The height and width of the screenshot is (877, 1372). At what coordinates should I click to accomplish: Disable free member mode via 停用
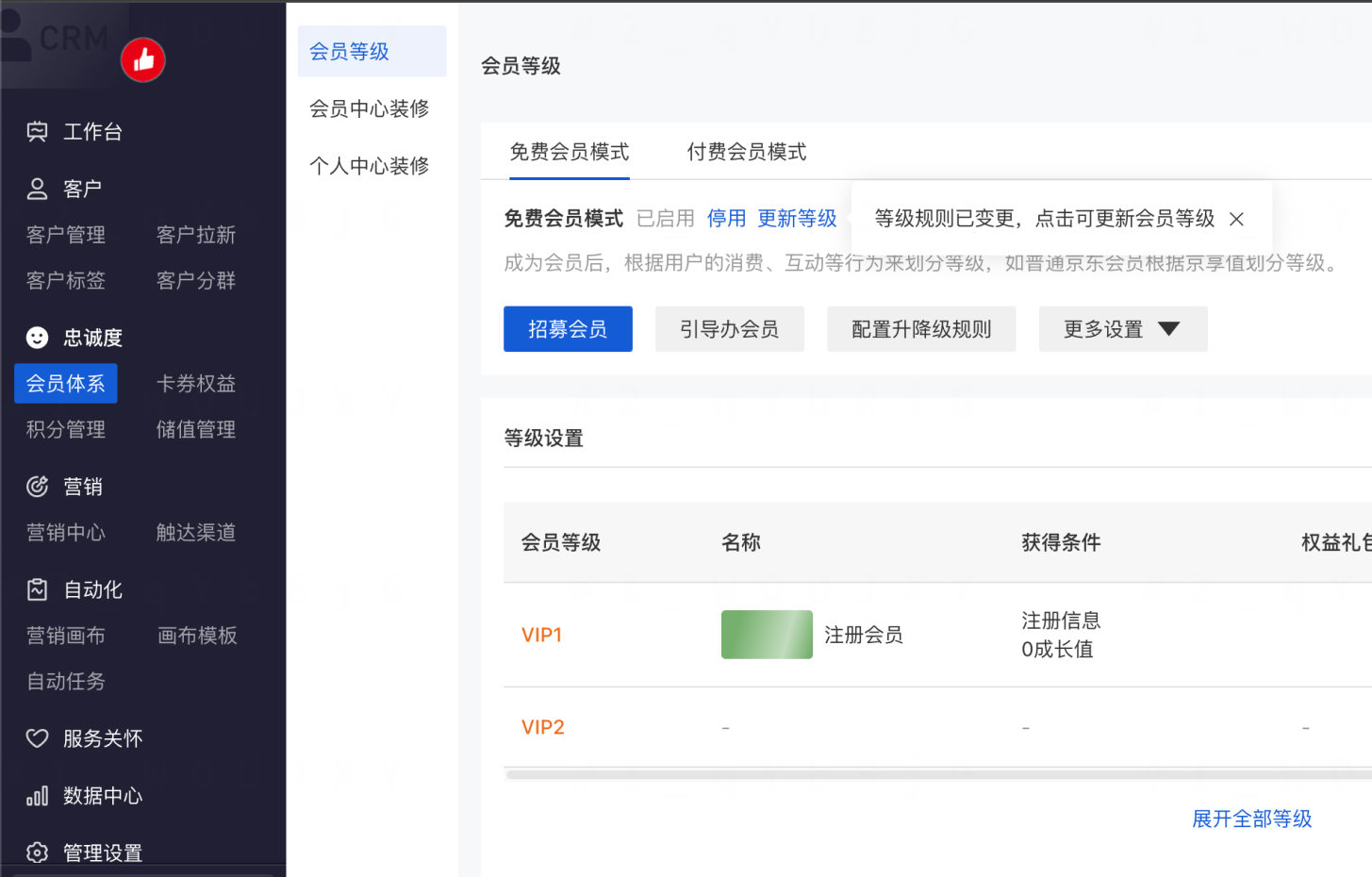click(x=726, y=218)
